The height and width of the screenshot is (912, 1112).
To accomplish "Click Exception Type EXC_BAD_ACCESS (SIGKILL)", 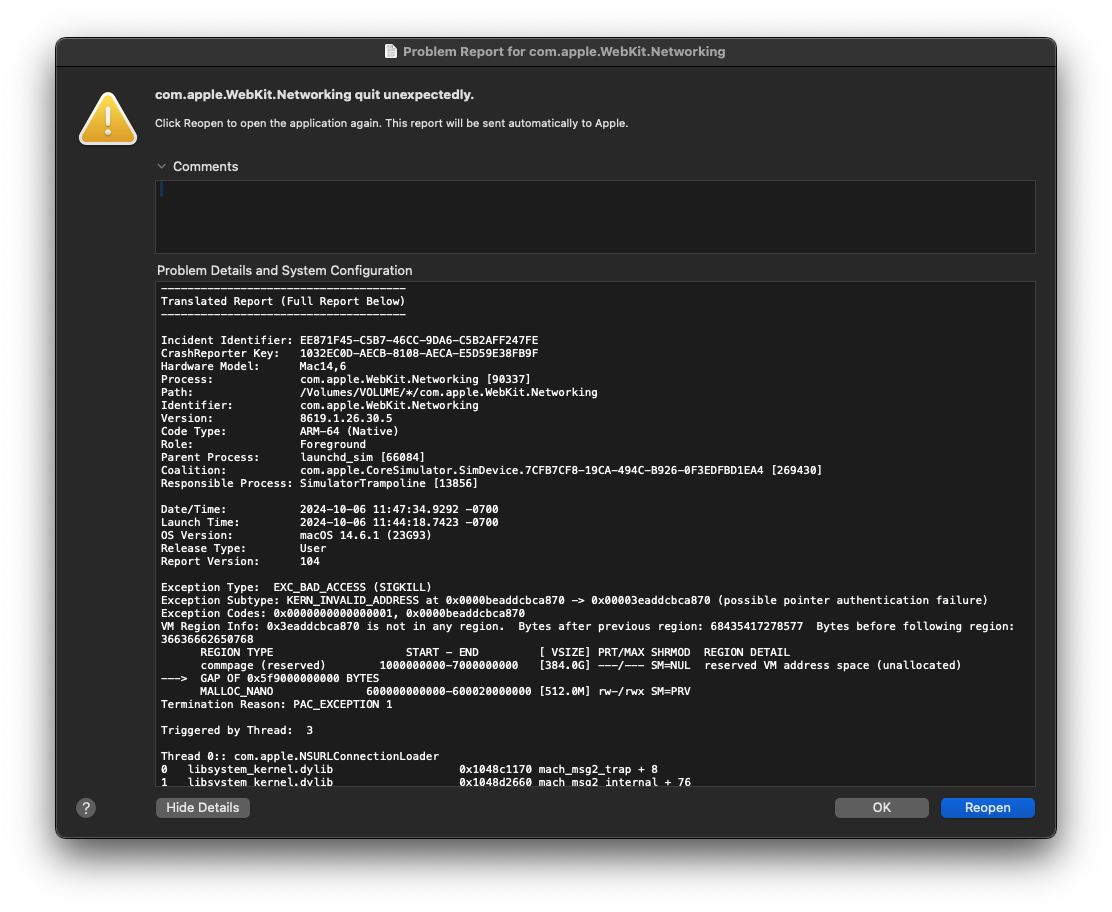I will (296, 587).
